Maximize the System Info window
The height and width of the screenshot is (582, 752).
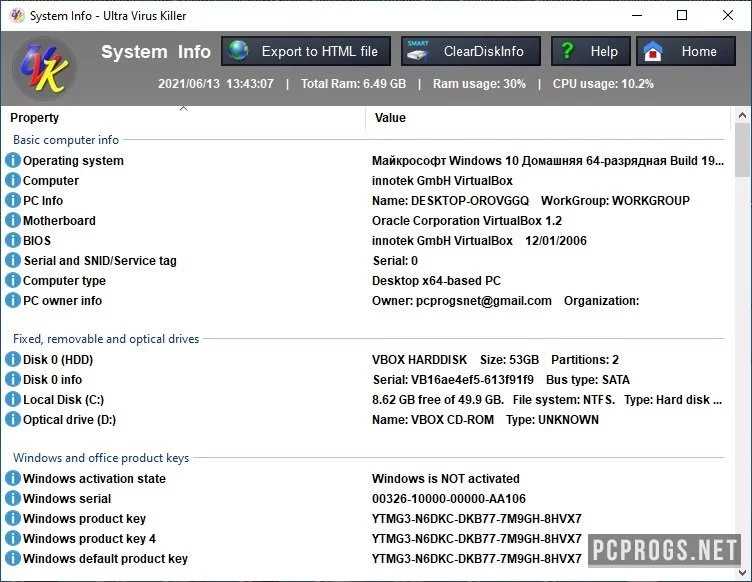point(682,15)
